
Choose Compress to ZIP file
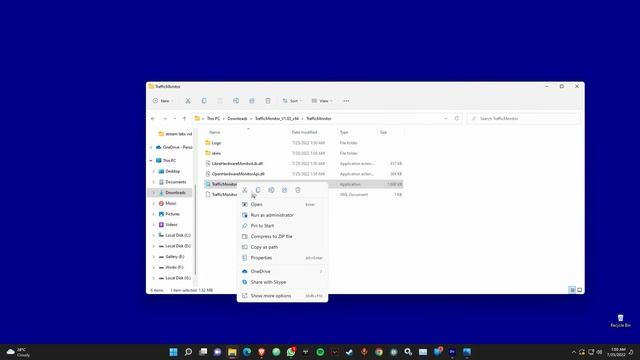(282, 236)
